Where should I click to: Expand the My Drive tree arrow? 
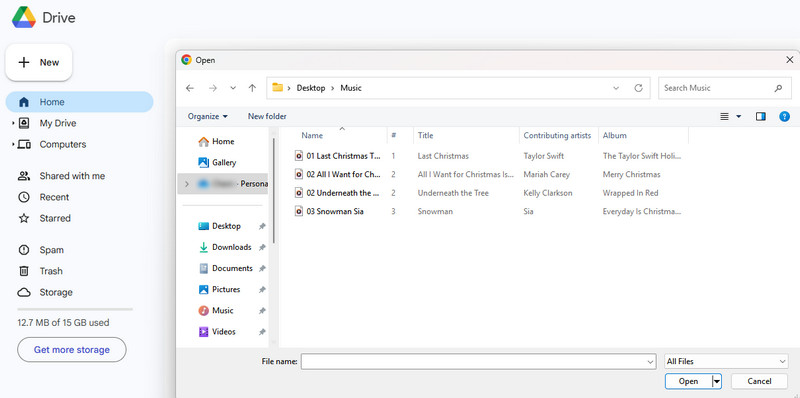(13, 123)
